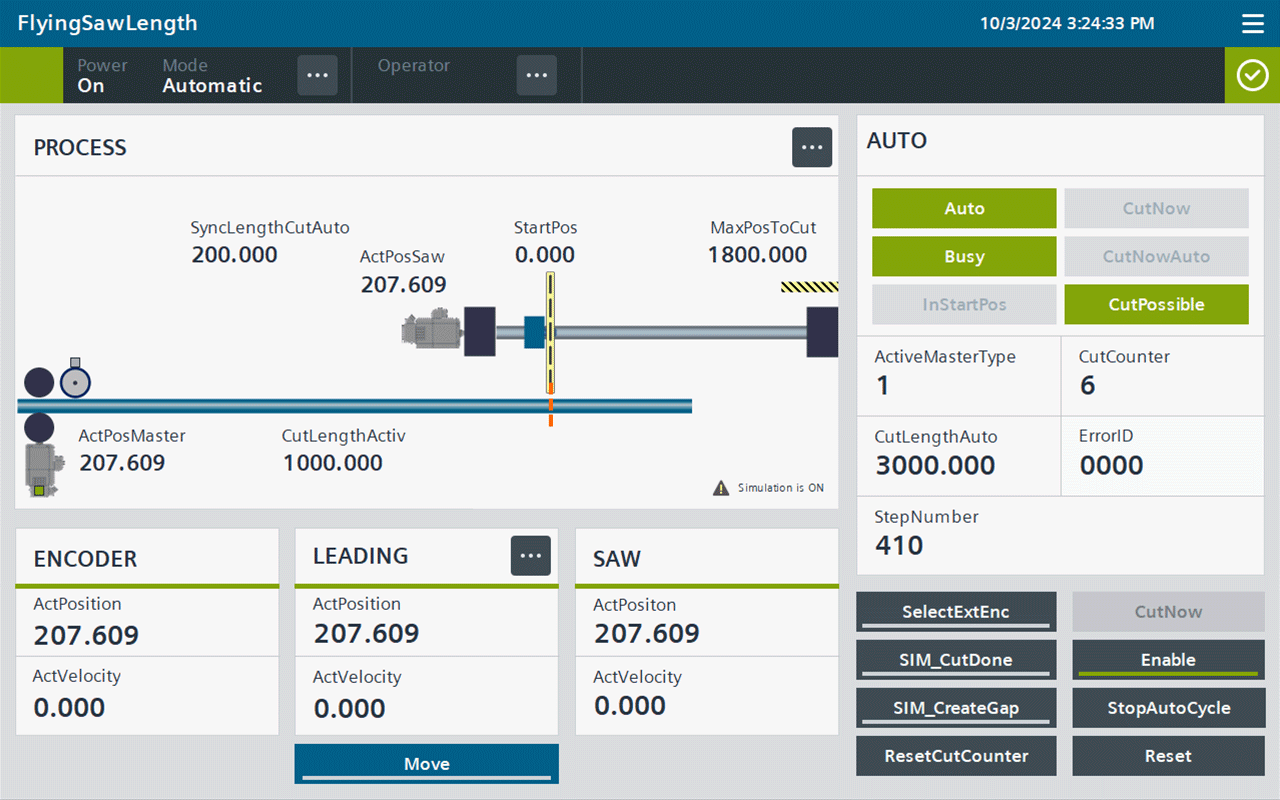Image resolution: width=1280 pixels, height=800 pixels.
Task: Click the StopAutoCycle button
Action: [1168, 708]
